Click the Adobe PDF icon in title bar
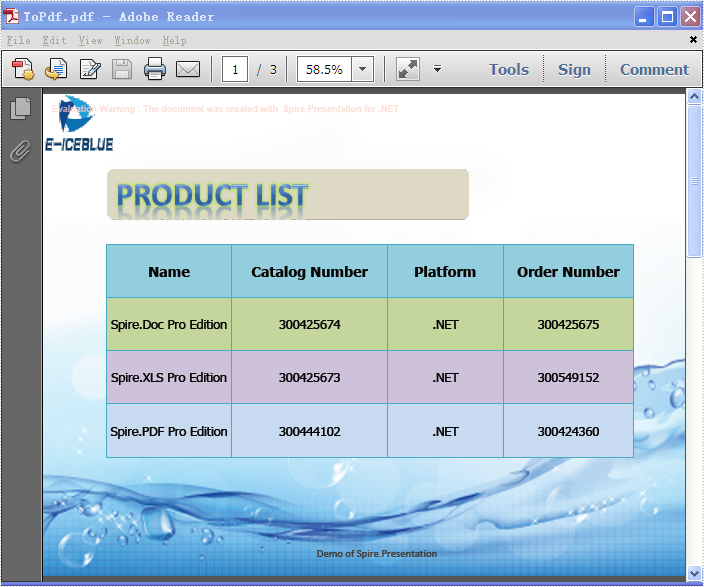The width and height of the screenshot is (704, 587). pos(11,16)
